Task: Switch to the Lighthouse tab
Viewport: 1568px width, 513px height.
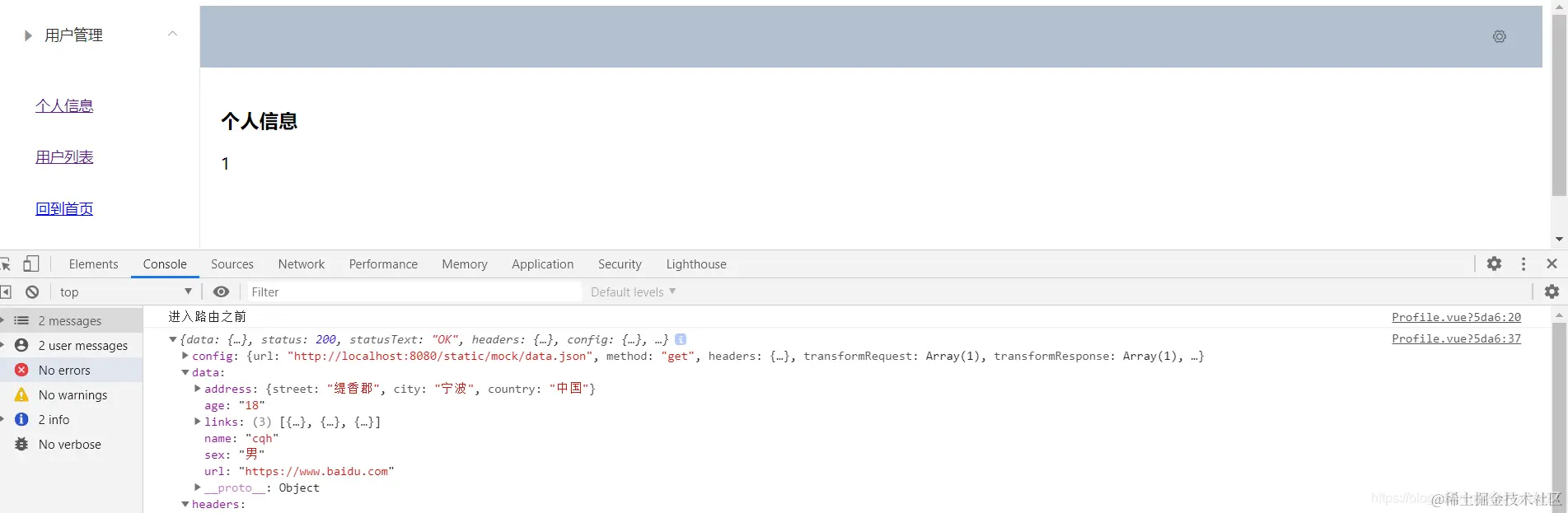Action: tap(696, 264)
